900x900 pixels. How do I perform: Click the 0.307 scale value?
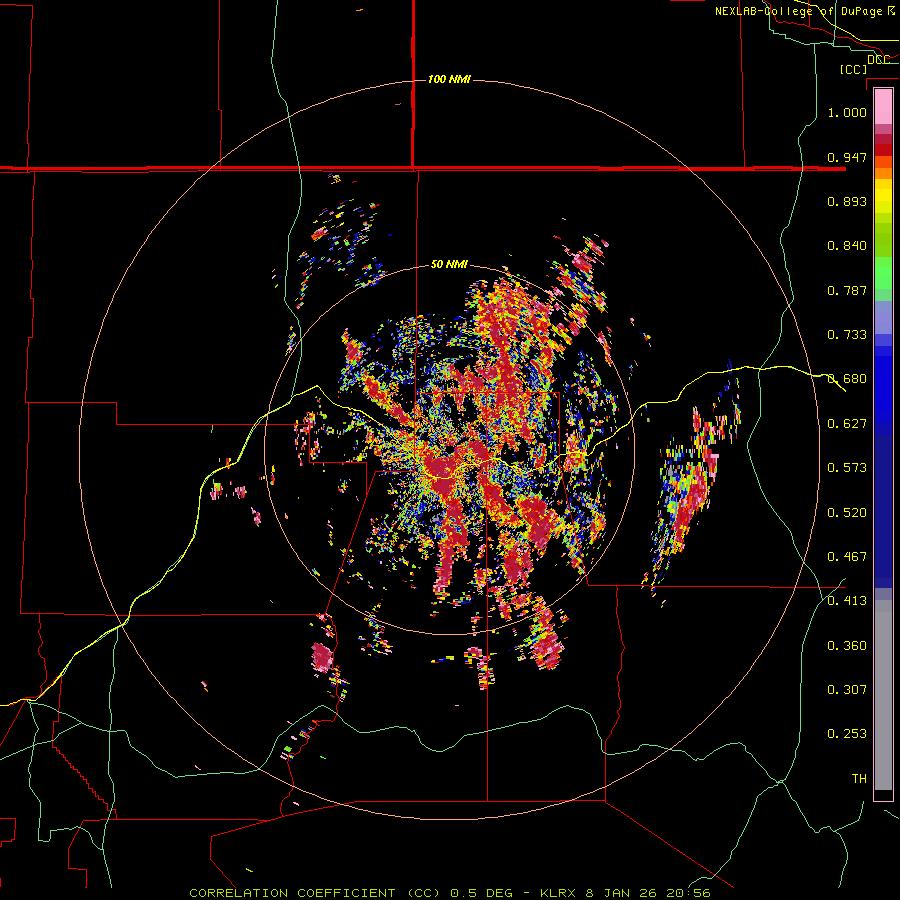847,690
